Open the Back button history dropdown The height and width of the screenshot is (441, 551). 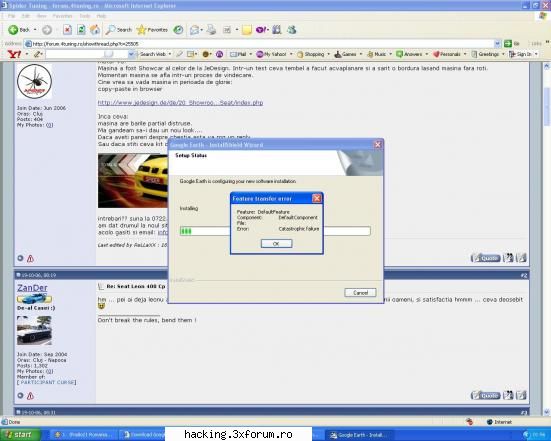(x=35, y=30)
